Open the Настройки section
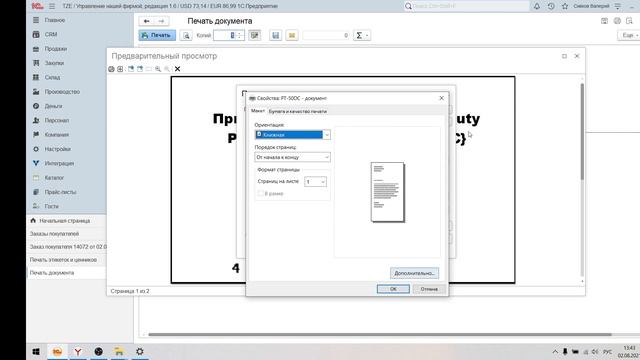Image resolution: width=640 pixels, height=360 pixels. 58,149
